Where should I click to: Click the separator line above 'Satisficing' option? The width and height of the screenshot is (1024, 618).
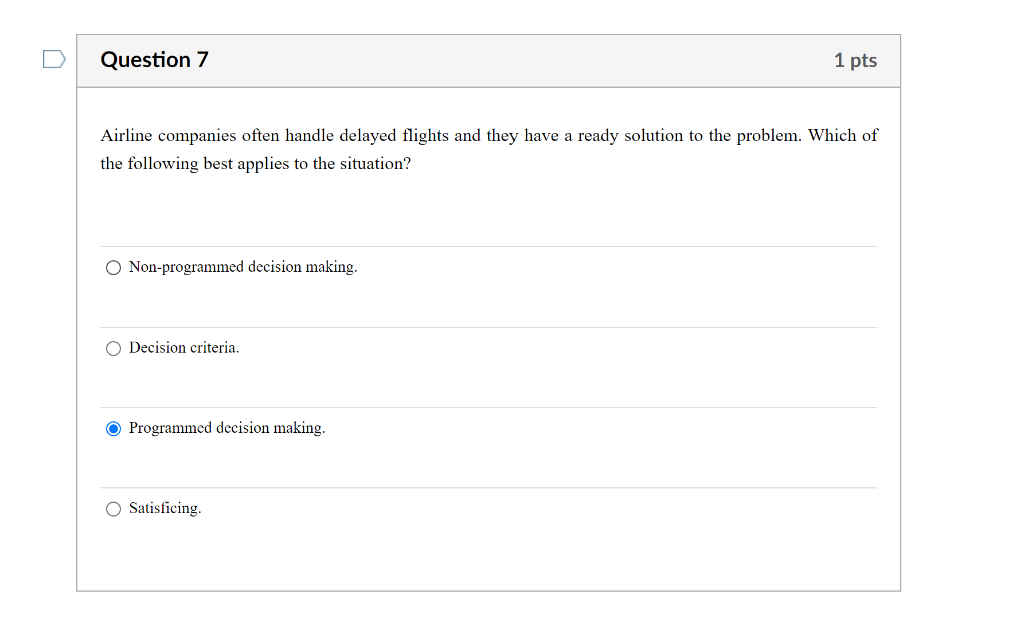[x=488, y=487]
